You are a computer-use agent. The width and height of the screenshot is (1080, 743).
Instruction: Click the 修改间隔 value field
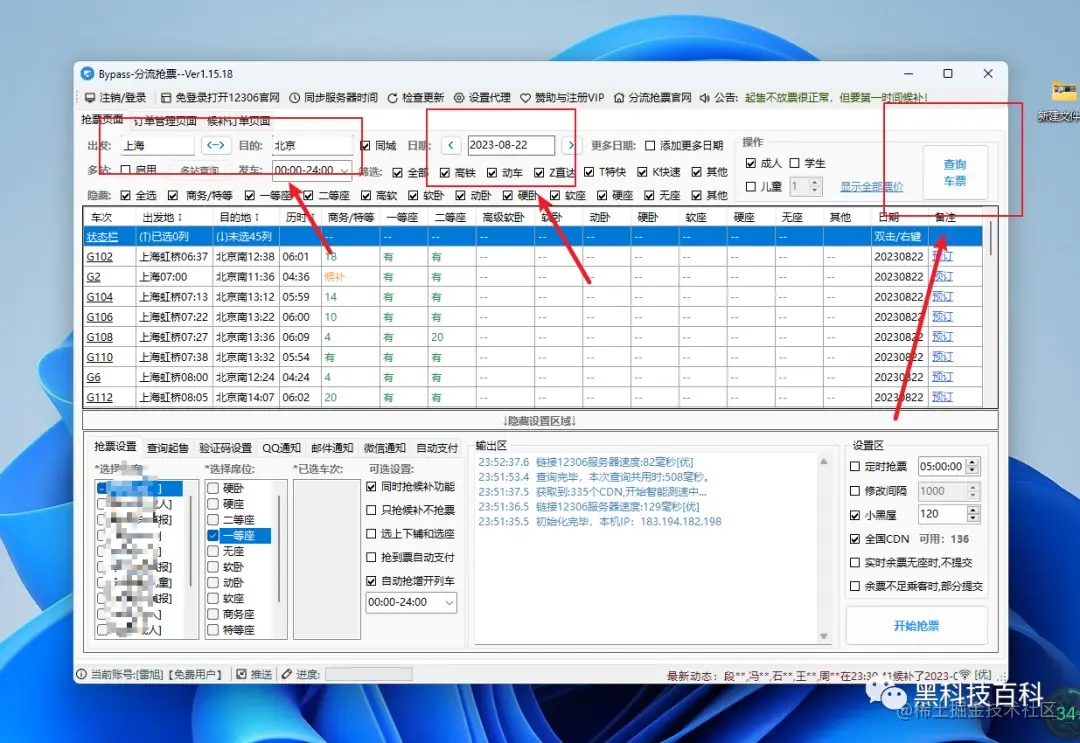tap(942, 491)
